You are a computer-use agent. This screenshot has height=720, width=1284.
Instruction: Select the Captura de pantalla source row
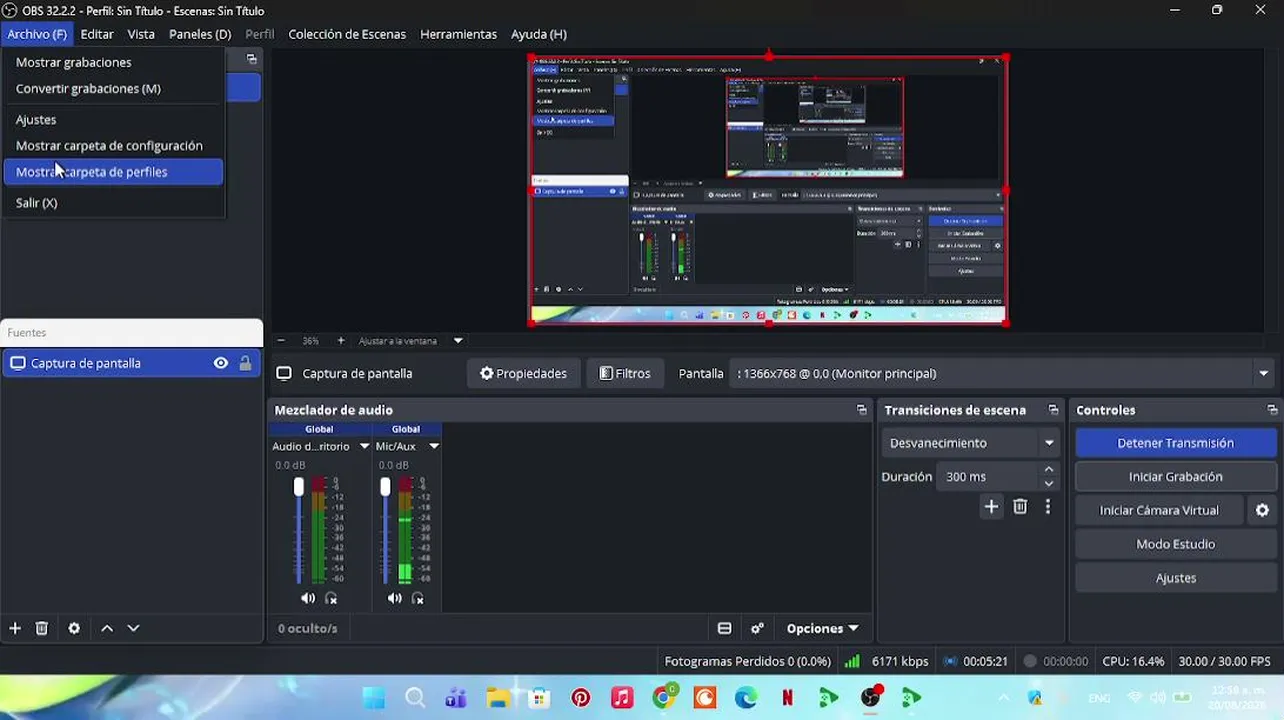[131, 363]
